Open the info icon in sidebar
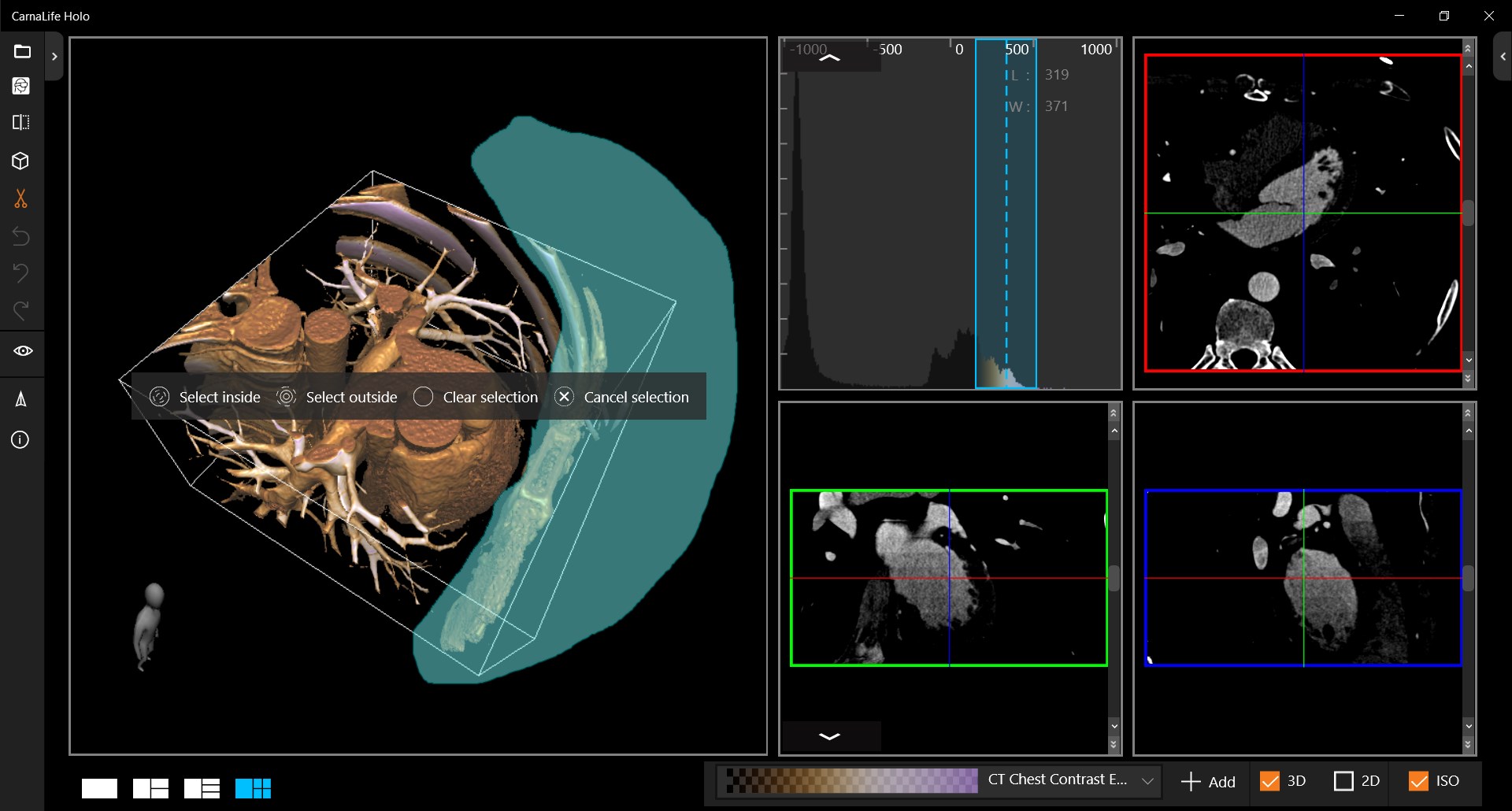The image size is (1512, 811). click(20, 439)
